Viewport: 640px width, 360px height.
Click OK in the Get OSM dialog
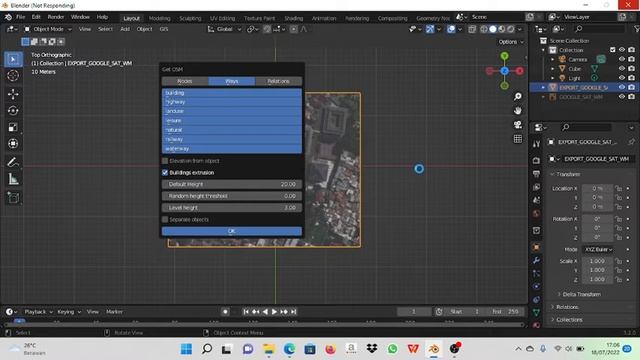pos(232,231)
